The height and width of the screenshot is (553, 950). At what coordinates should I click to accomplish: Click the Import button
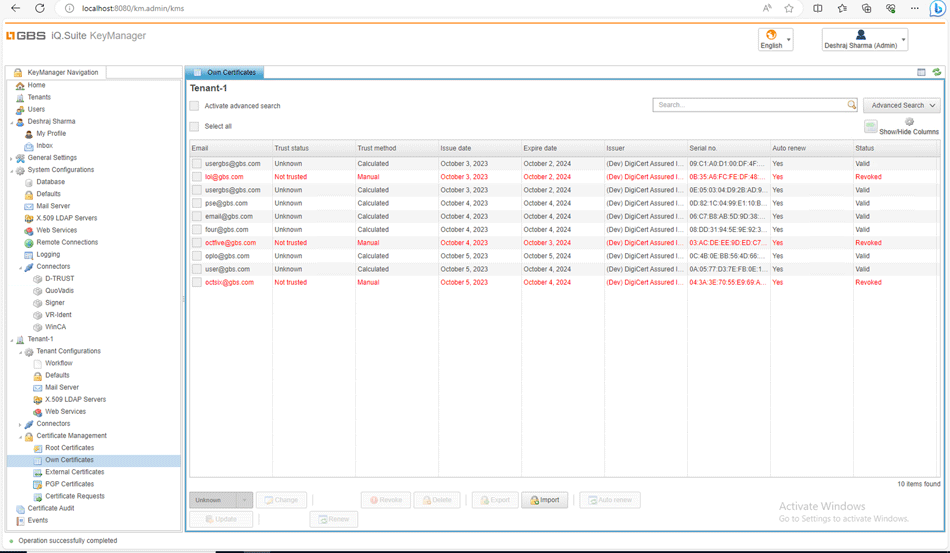[x=545, y=500]
